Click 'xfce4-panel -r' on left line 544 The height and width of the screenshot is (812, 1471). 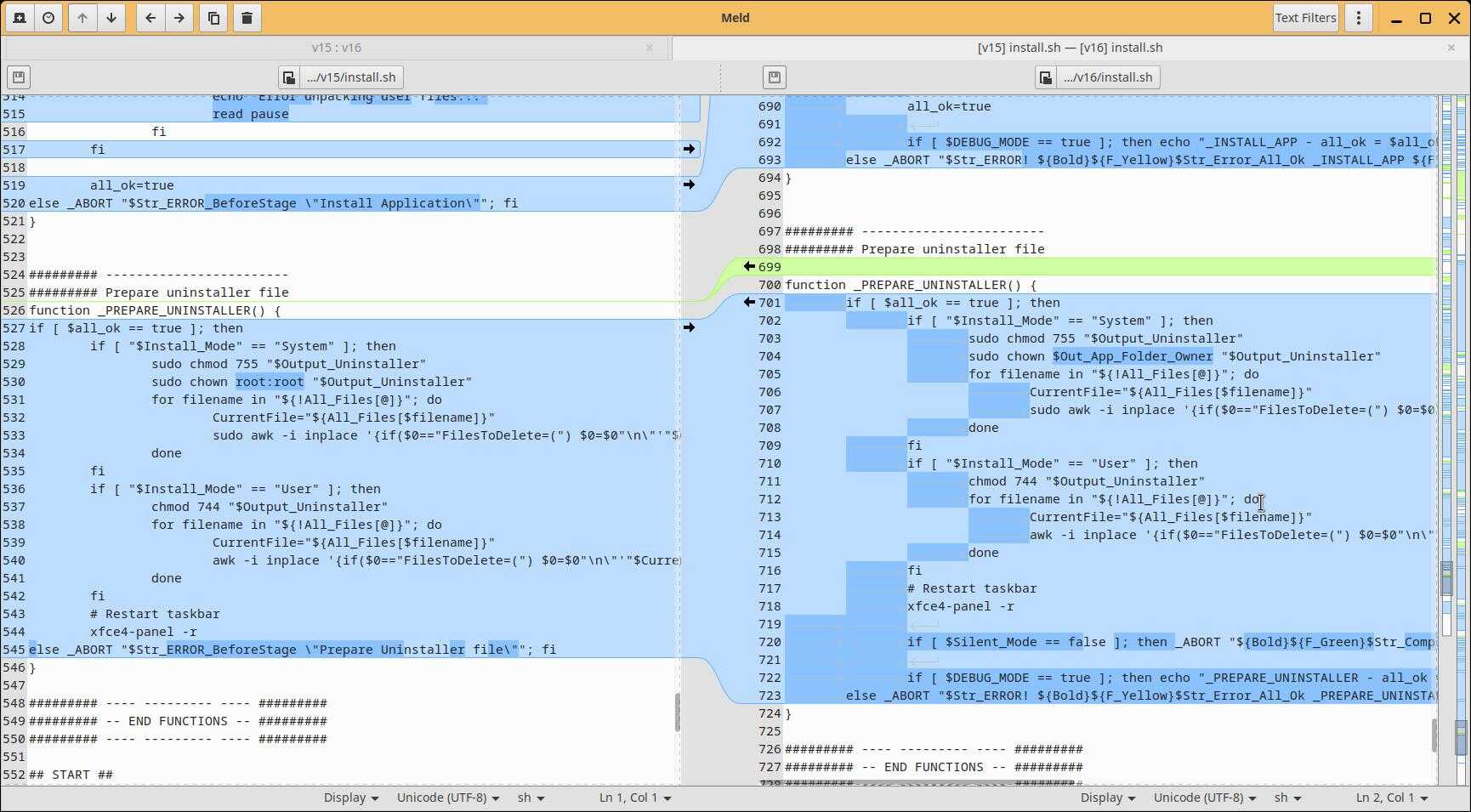(x=144, y=632)
